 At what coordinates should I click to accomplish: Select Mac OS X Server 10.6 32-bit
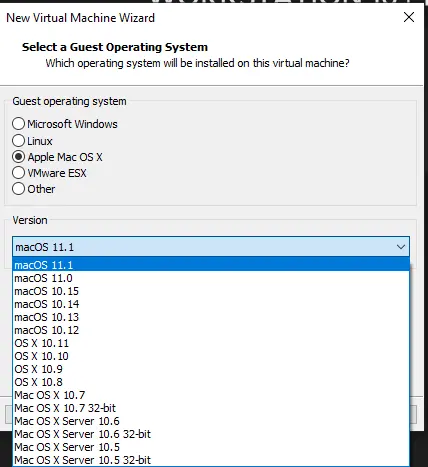click(211, 434)
